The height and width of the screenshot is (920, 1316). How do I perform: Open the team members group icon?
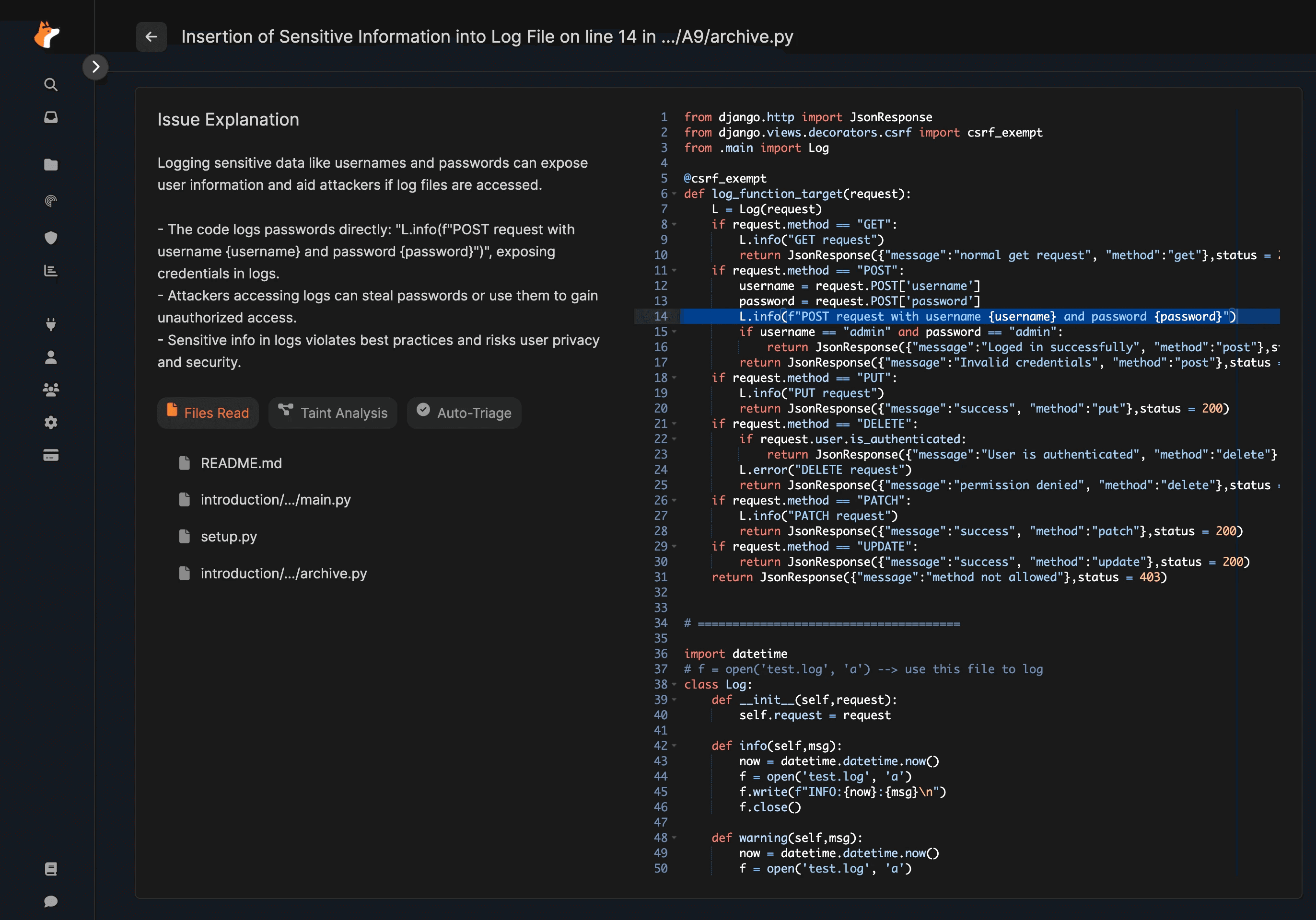click(x=50, y=390)
